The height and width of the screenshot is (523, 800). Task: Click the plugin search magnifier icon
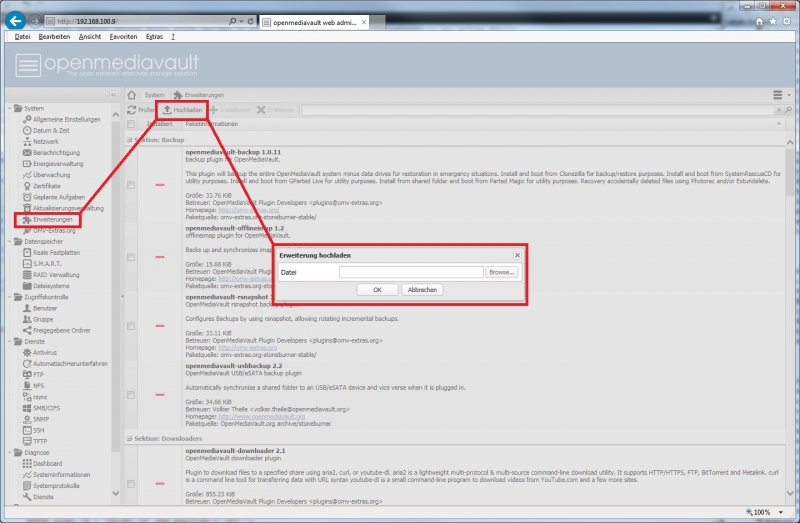[x=788, y=110]
